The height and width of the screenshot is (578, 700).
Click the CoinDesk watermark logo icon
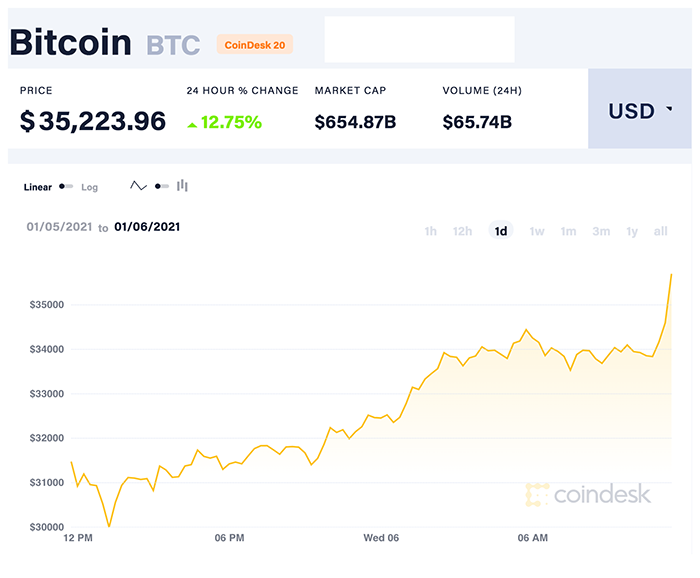pyautogui.click(x=538, y=494)
